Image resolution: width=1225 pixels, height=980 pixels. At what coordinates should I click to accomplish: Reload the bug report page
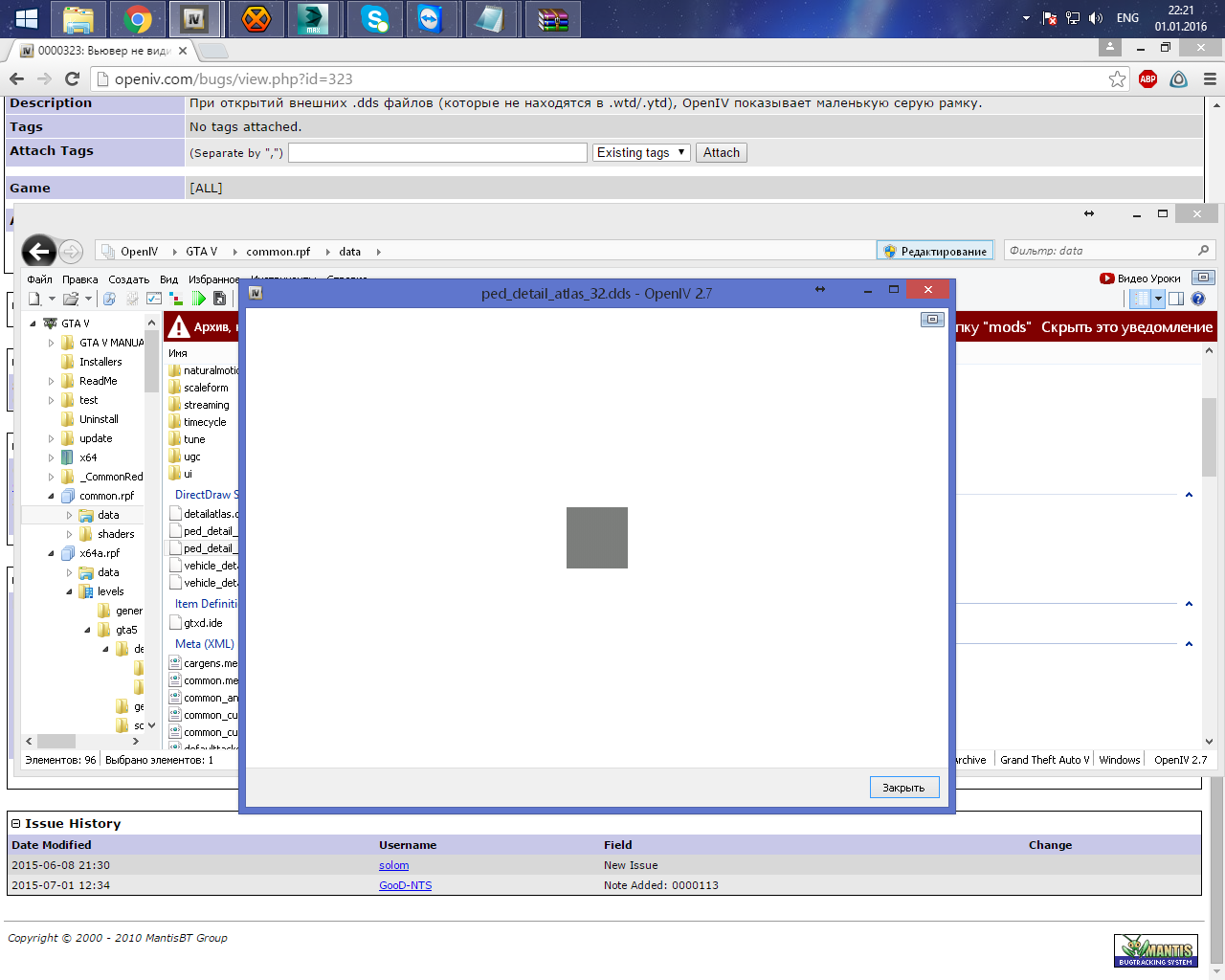[72, 79]
